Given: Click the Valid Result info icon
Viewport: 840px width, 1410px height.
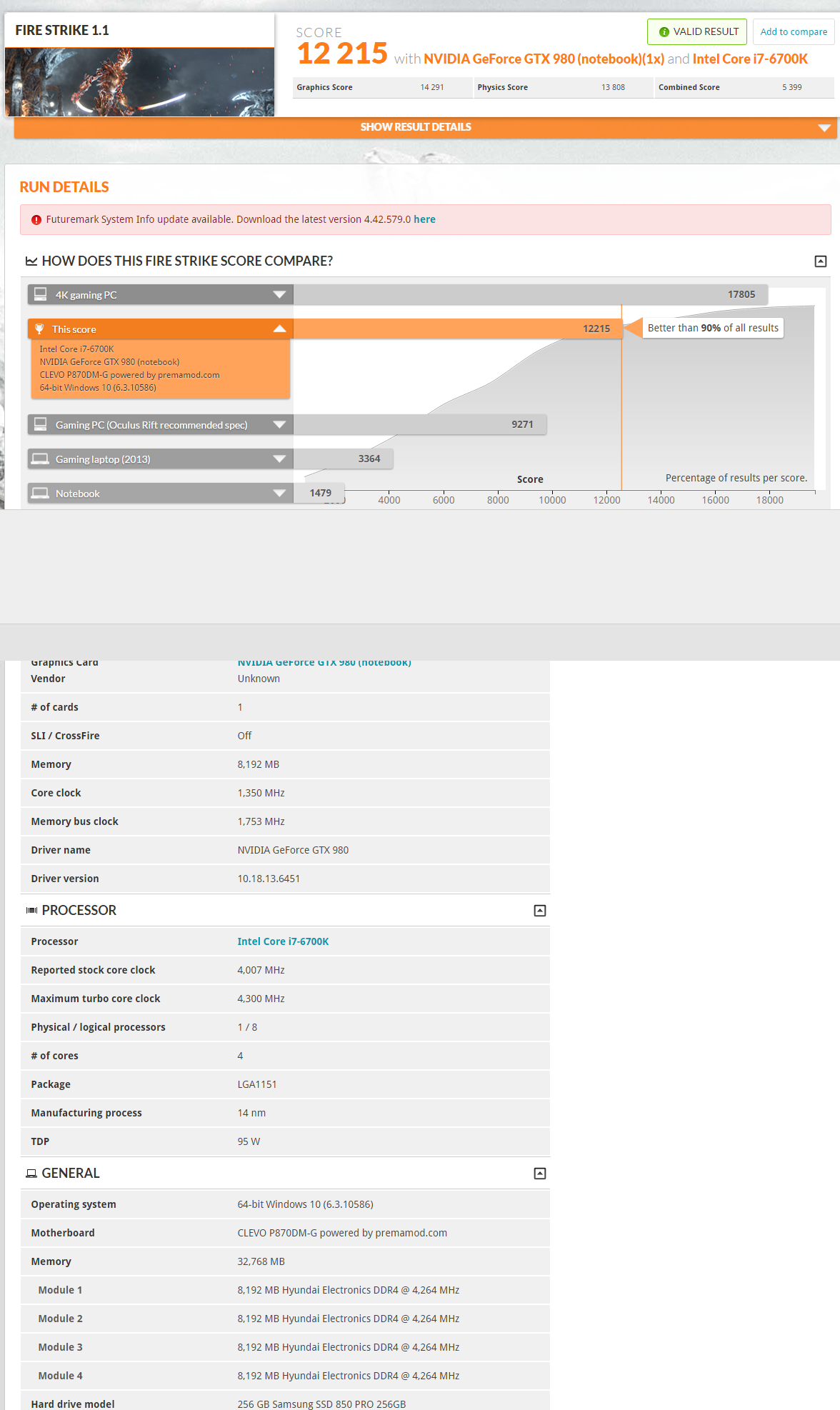Looking at the screenshot, I should click(664, 32).
